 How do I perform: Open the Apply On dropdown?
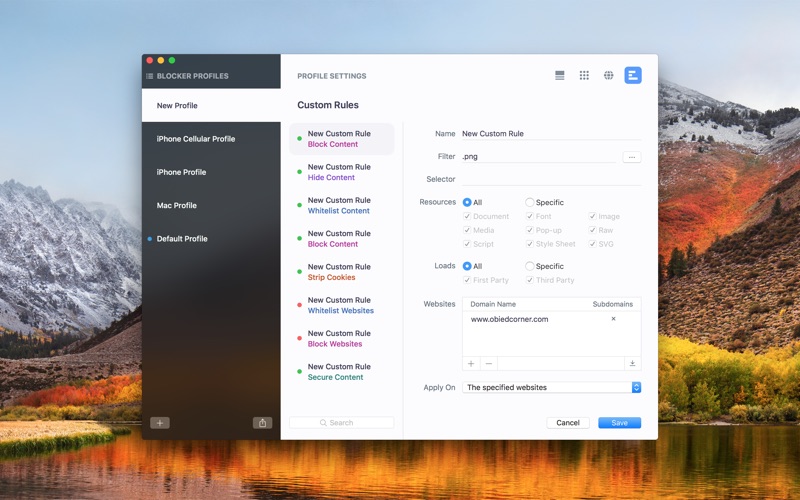tap(552, 387)
